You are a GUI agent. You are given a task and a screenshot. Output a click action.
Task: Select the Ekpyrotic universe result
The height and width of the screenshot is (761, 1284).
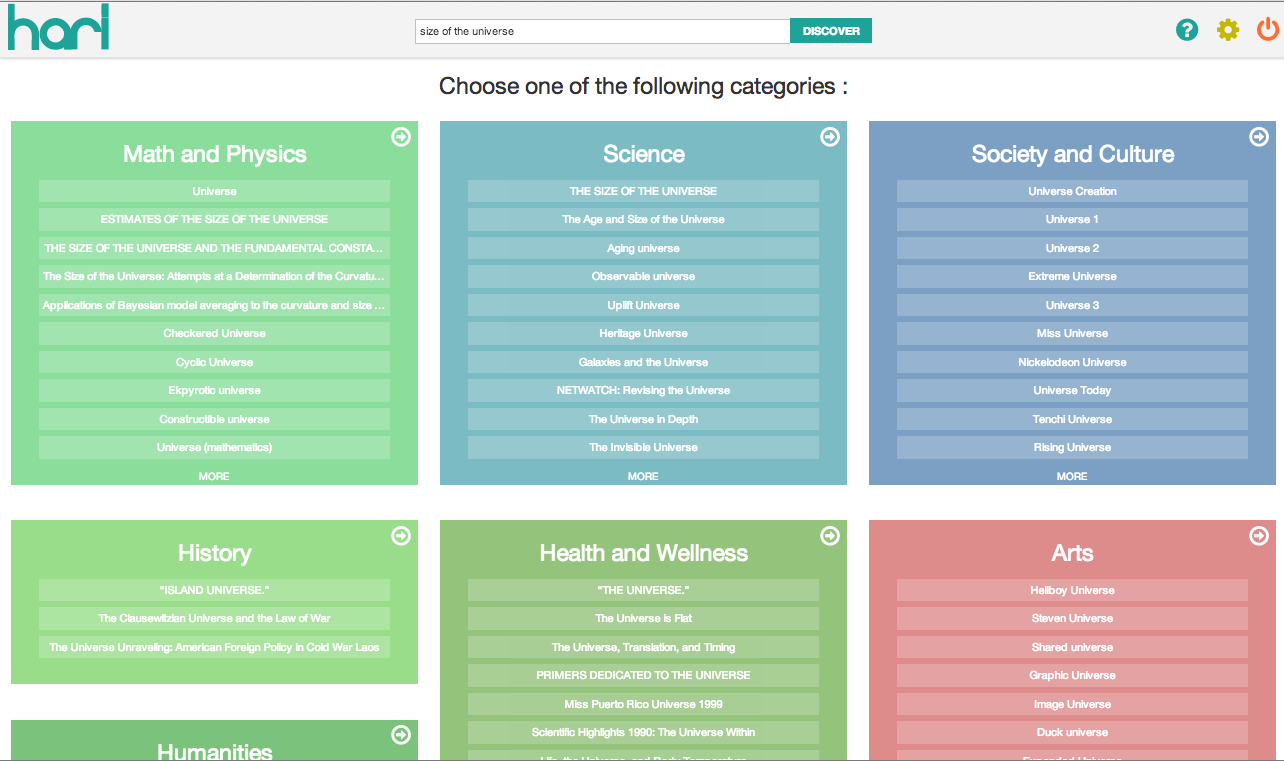(214, 390)
